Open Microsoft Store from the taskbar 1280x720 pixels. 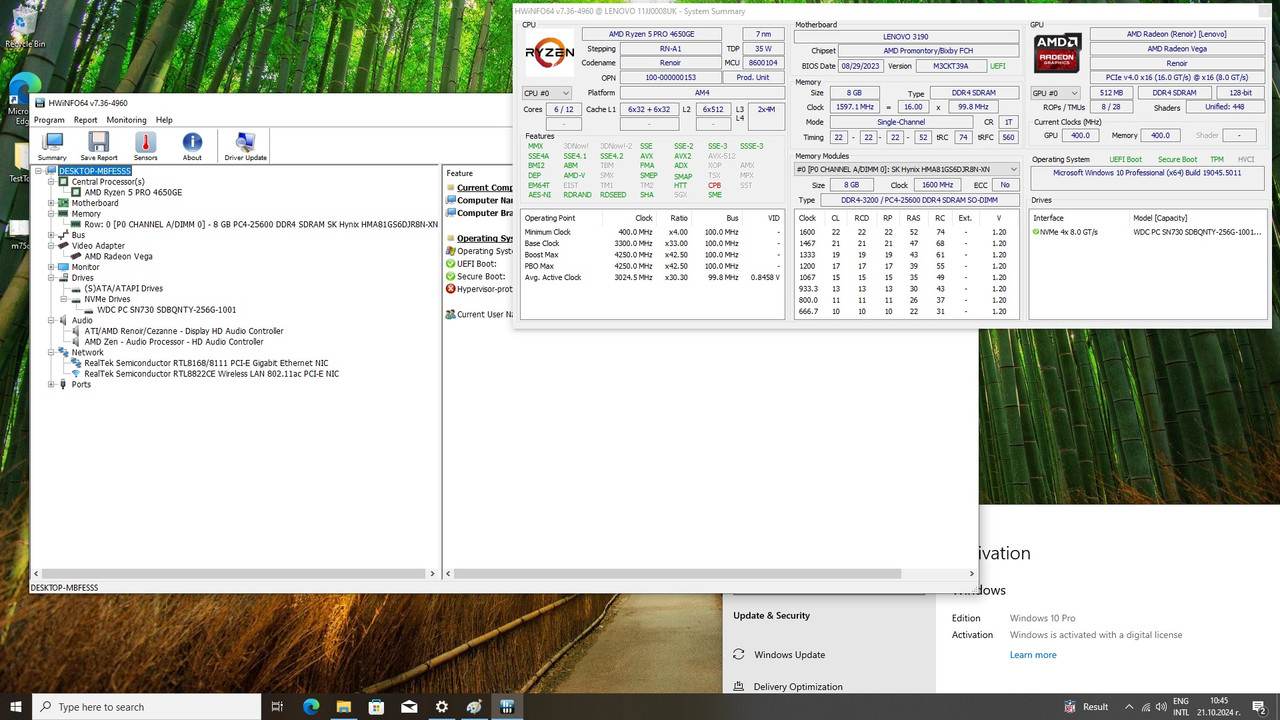(x=377, y=706)
